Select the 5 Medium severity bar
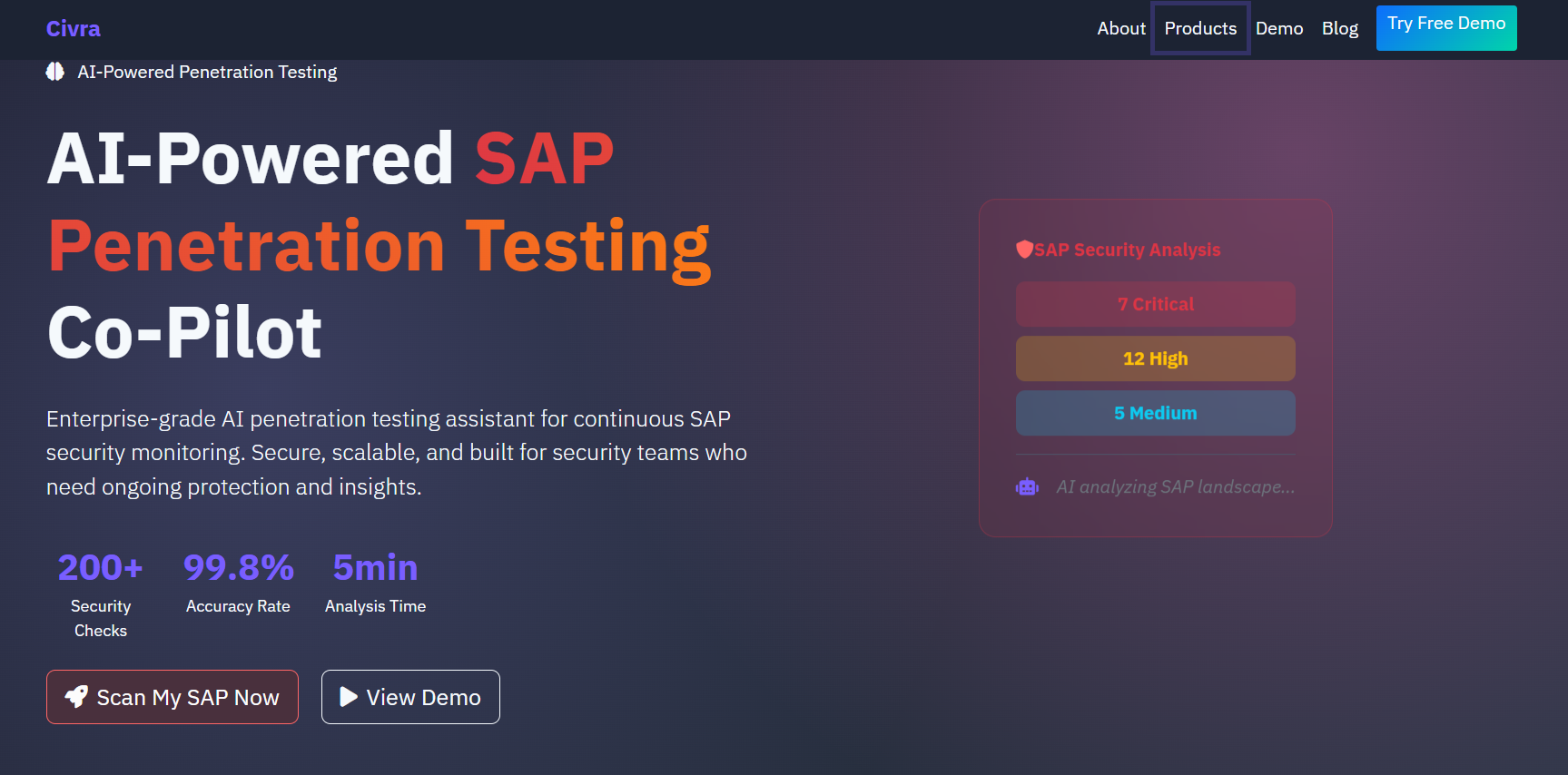1568x775 pixels. coord(1156,413)
